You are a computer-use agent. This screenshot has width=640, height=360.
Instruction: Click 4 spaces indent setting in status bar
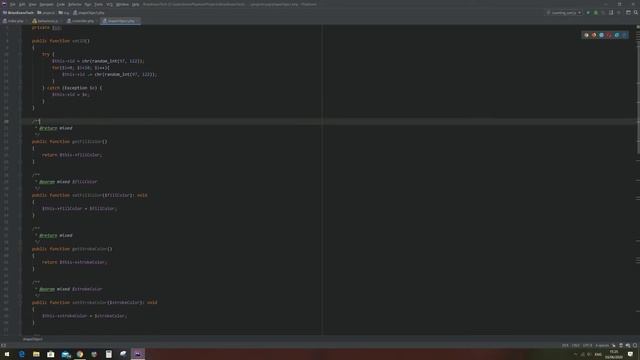click(x=602, y=345)
